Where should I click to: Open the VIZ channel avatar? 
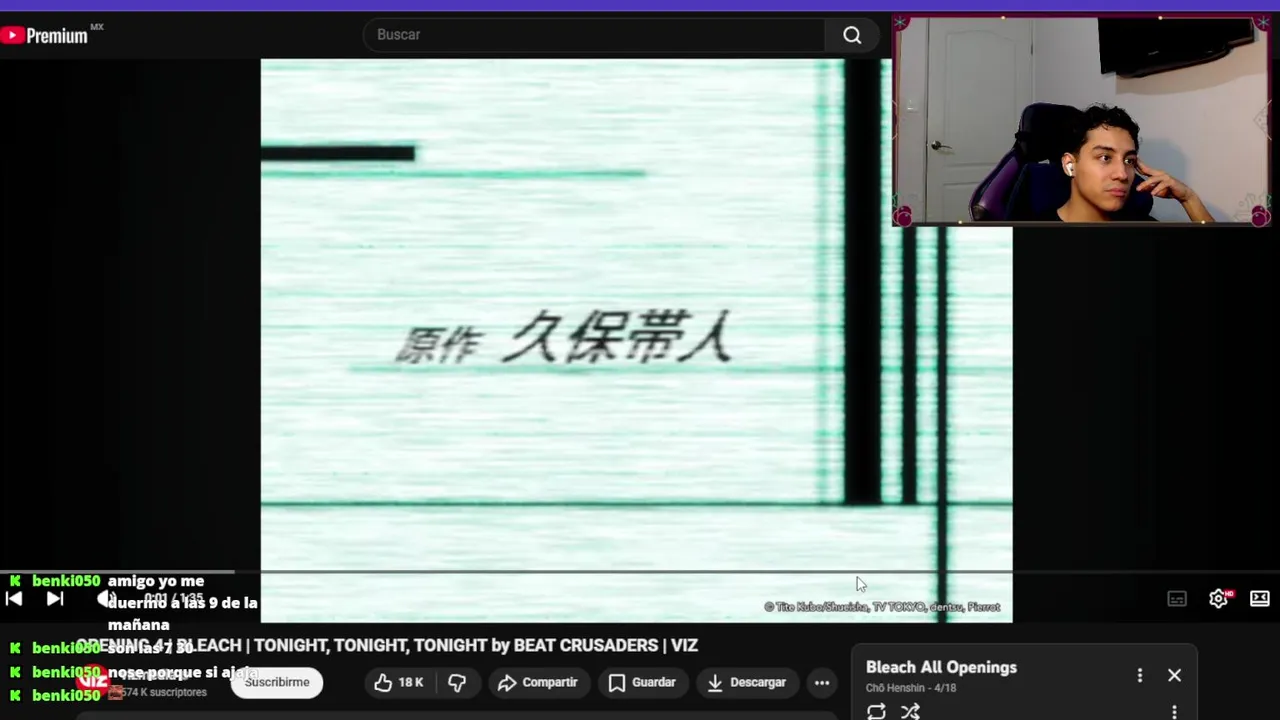coord(93,681)
